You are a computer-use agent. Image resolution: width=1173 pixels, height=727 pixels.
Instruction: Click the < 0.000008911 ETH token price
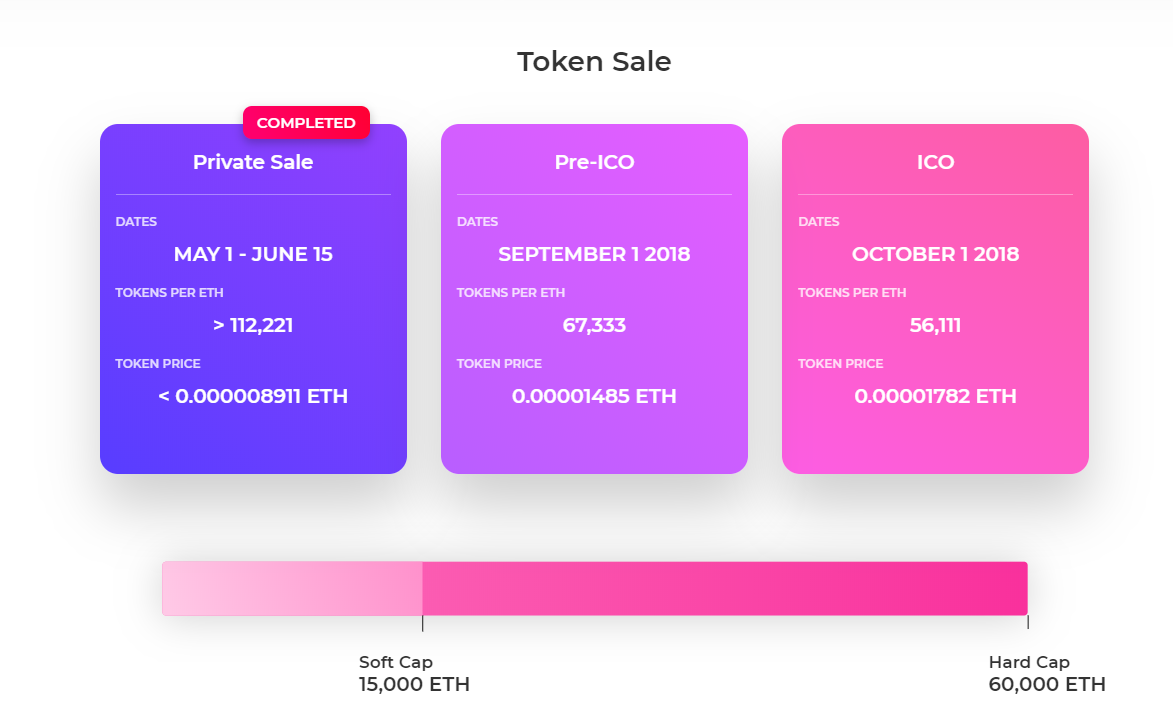pyautogui.click(x=253, y=396)
